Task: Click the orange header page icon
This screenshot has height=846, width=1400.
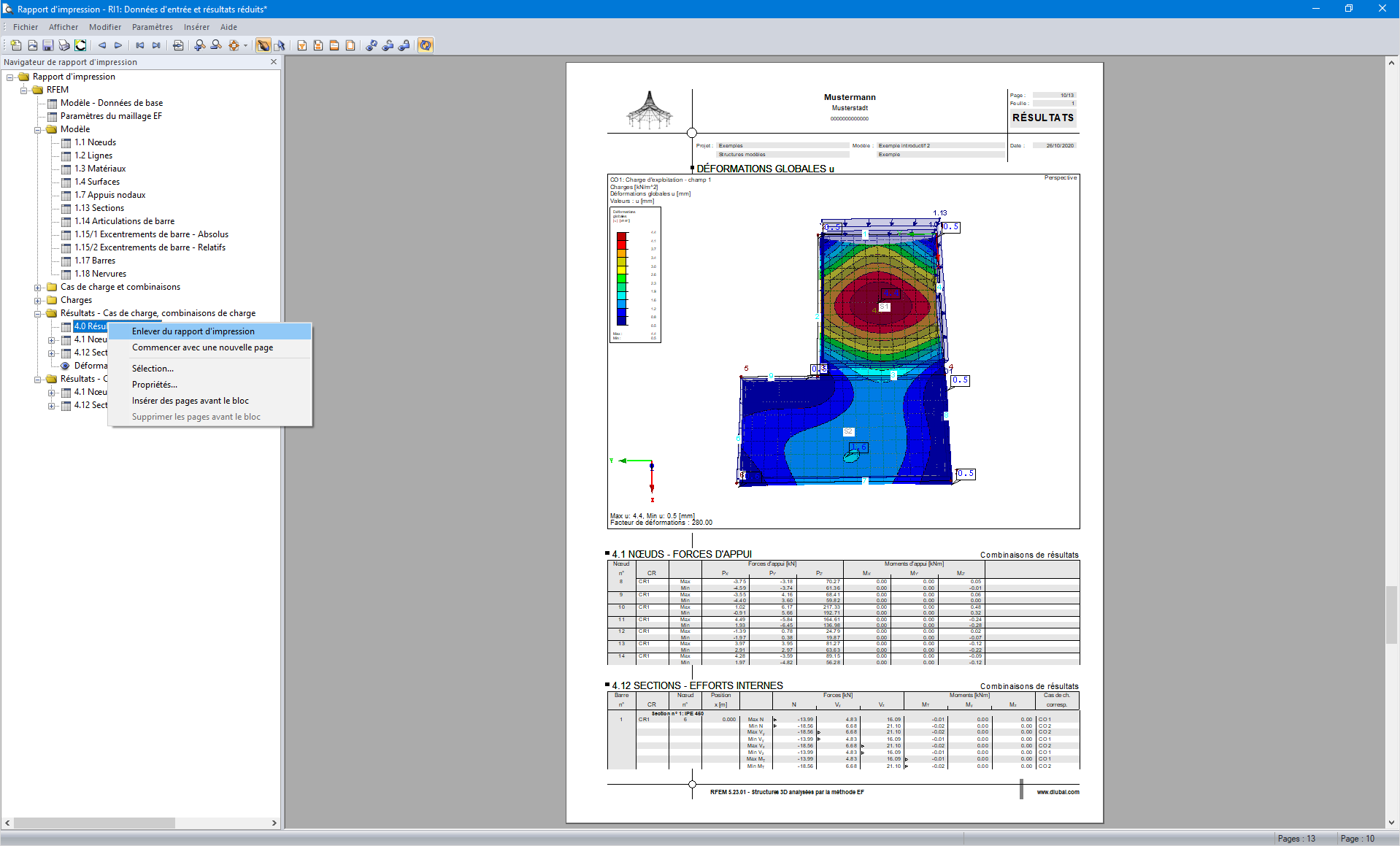Action: pyautogui.click(x=334, y=45)
